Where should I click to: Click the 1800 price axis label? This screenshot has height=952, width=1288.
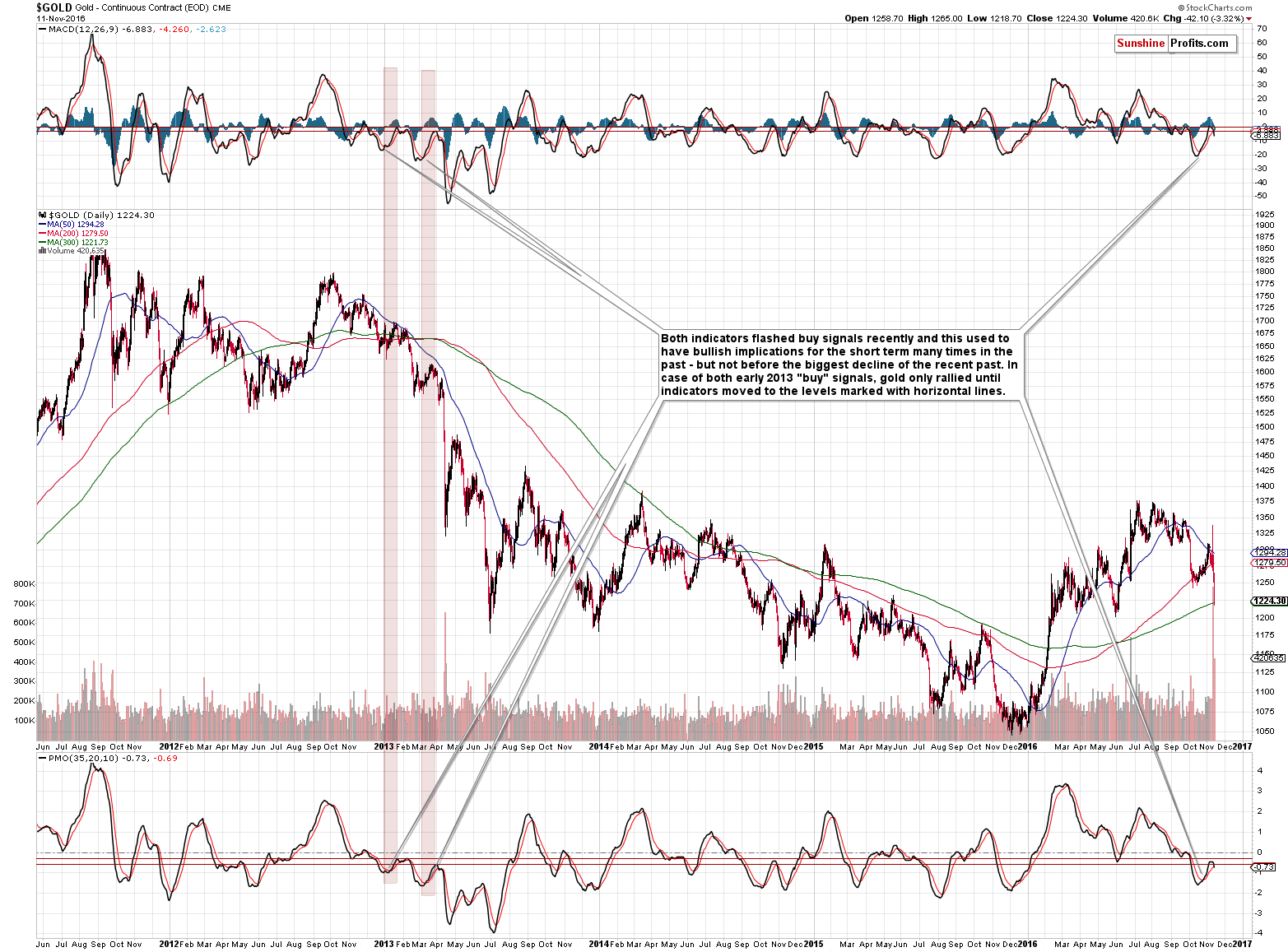point(1265,272)
